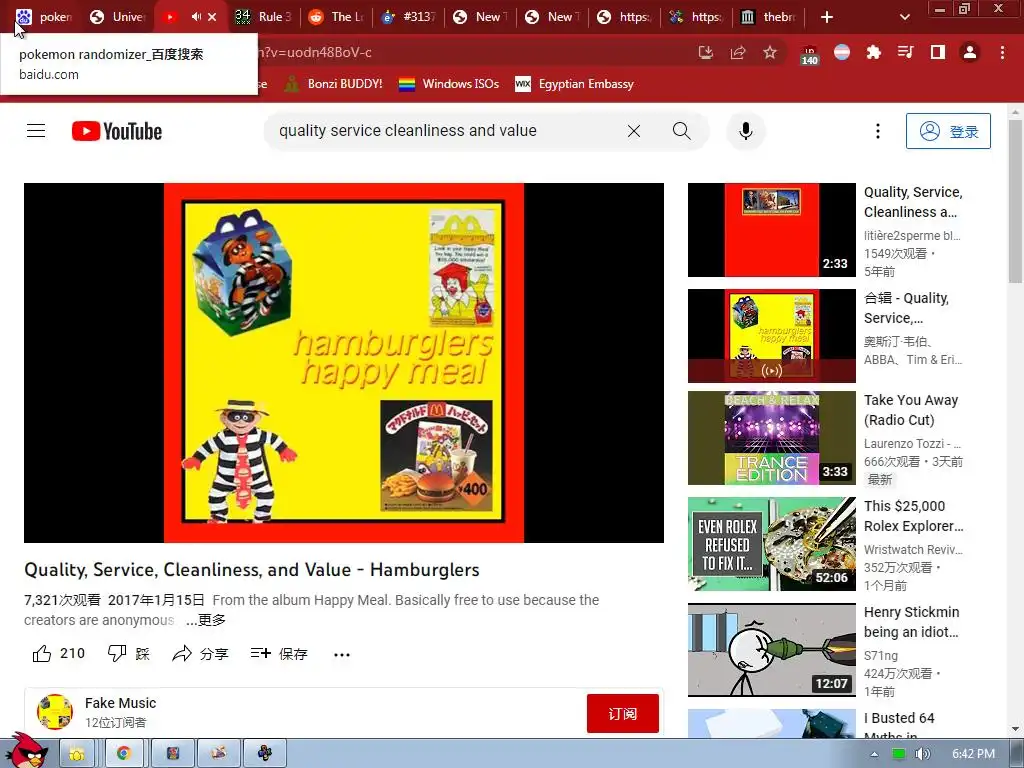Open the Chrome three-dot menu
Screen dimensions: 1024x768
1002,52
